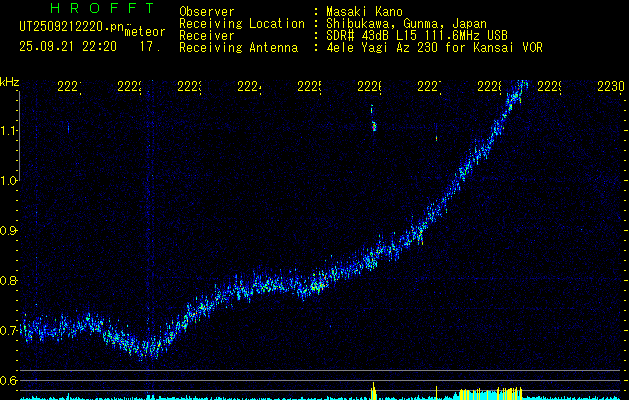
Task: Click the 0.8 frequency axis label
Action: 7,280
